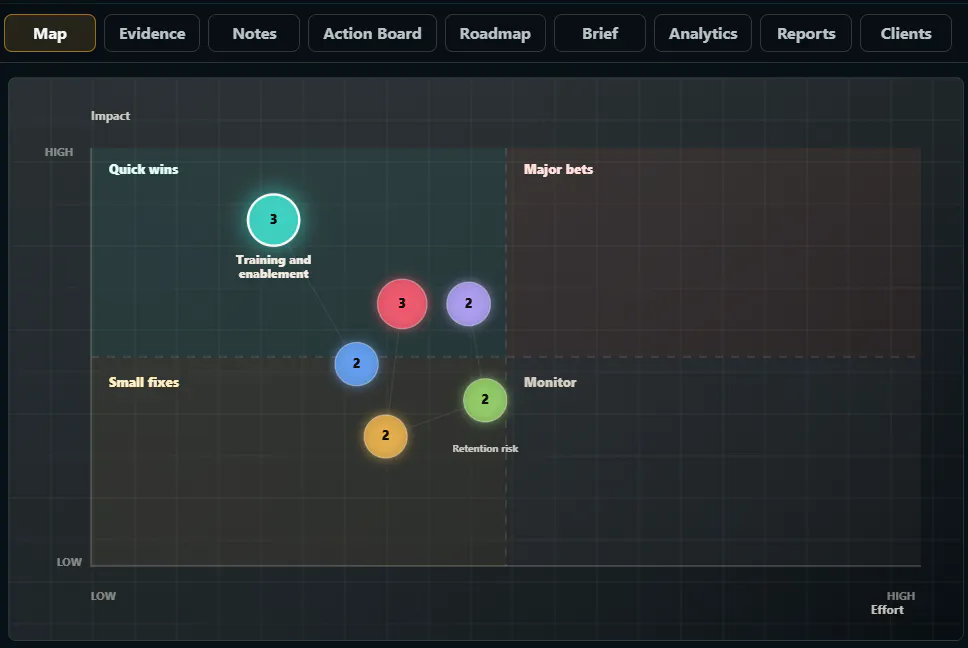Viewport: 968px width, 648px height.
Task: Click the red bubble numbered 3
Action: point(402,304)
